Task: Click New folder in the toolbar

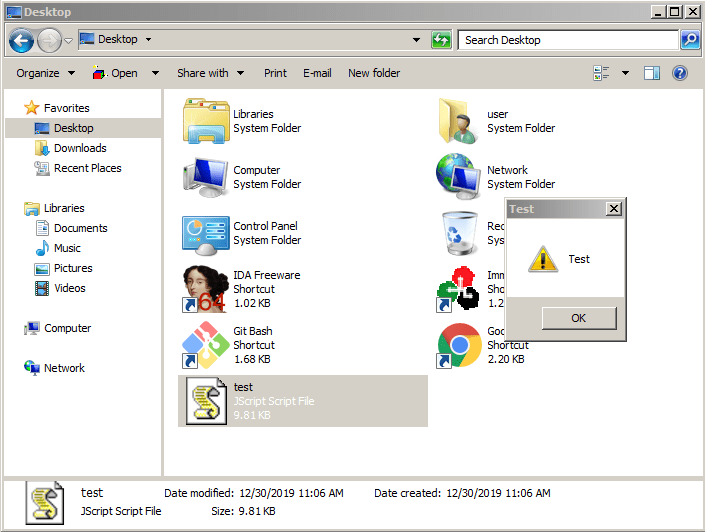Action: 374,73
